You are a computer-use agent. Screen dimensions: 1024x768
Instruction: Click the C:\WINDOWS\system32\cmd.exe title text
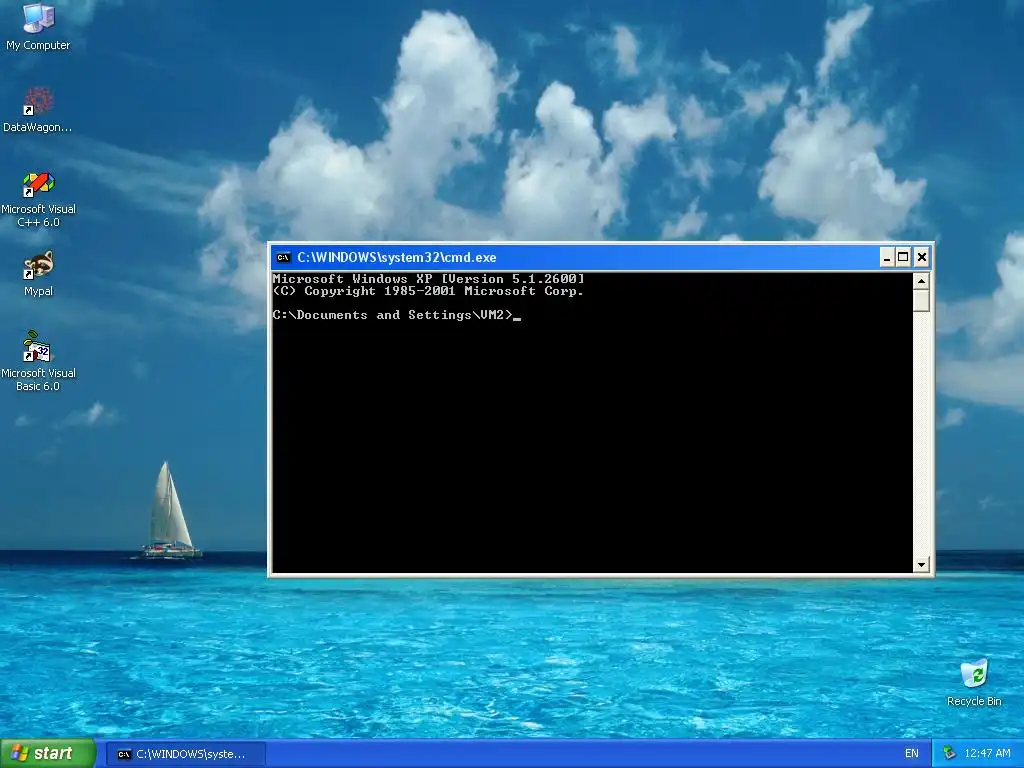coord(396,257)
